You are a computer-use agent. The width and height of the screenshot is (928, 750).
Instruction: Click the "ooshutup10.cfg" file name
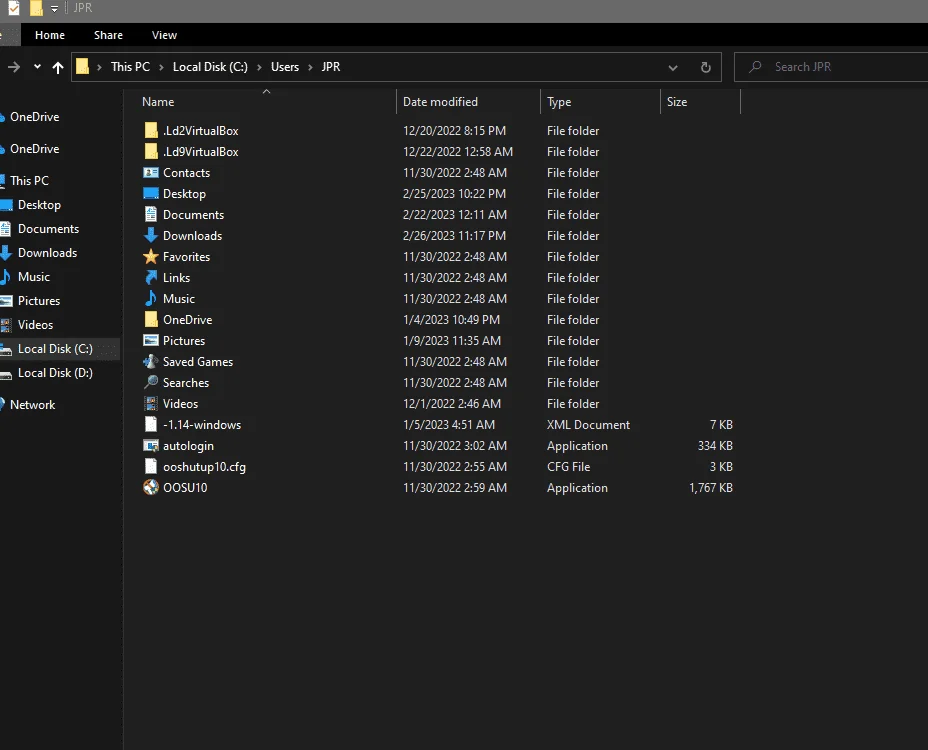click(x=204, y=467)
